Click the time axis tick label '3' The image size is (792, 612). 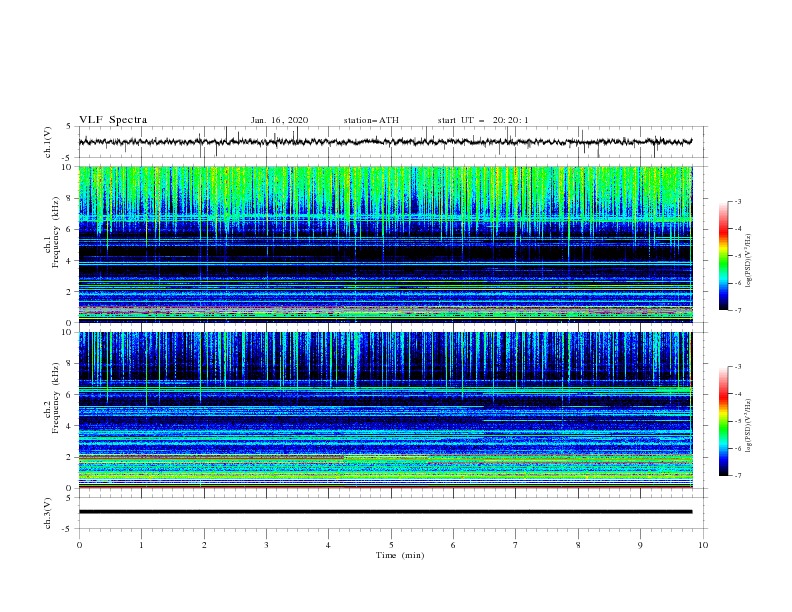(266, 545)
